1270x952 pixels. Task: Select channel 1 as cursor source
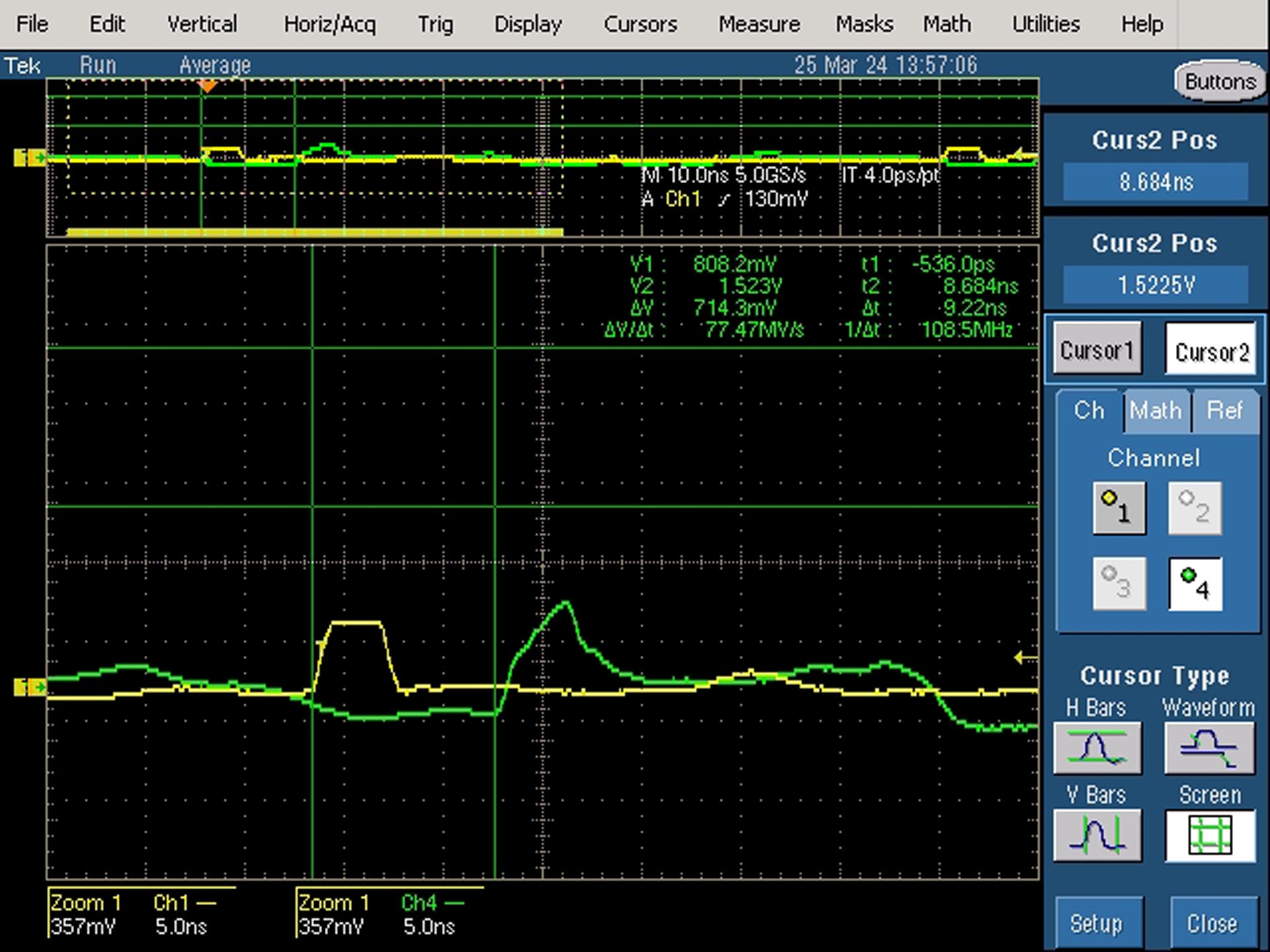click(1119, 508)
